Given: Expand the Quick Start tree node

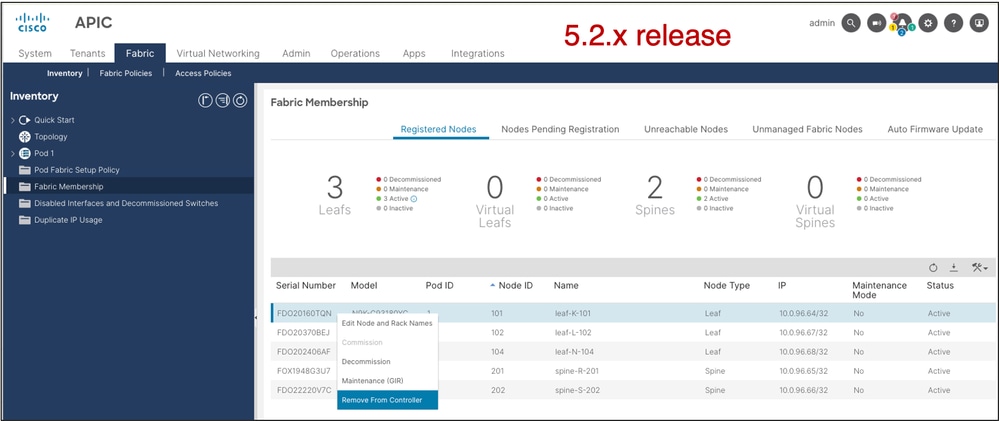Looking at the screenshot, I should pos(13,120).
